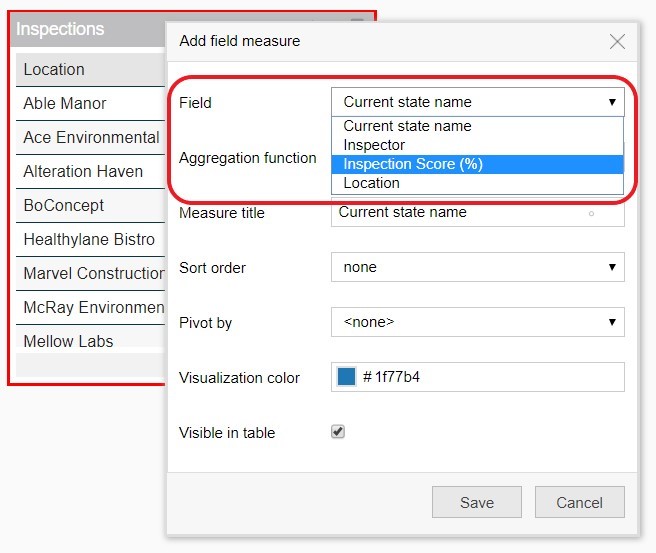This screenshot has height=553, width=656.
Task: Uncheck the Visible in table checkbox
Action: coord(338,432)
